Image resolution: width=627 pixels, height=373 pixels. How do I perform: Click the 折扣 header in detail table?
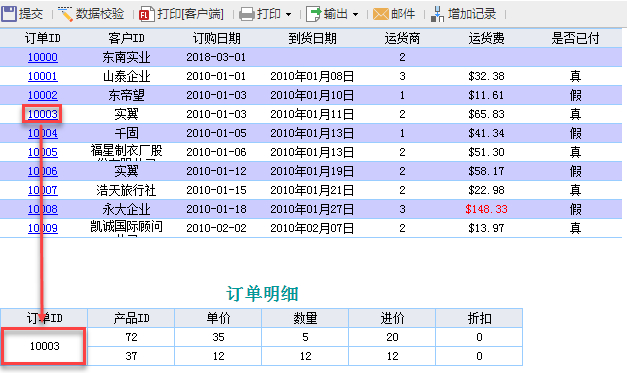[479, 318]
